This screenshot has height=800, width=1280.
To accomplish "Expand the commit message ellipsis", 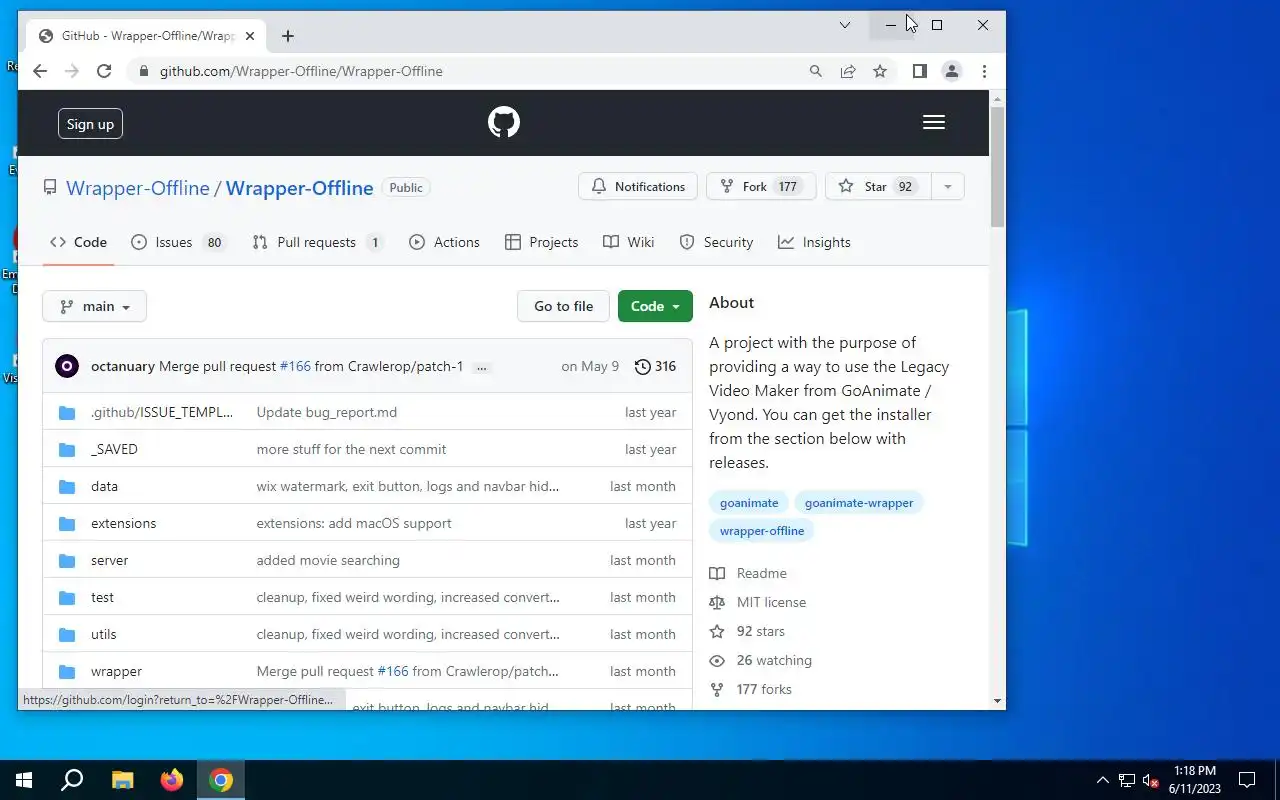I will click(x=481, y=367).
